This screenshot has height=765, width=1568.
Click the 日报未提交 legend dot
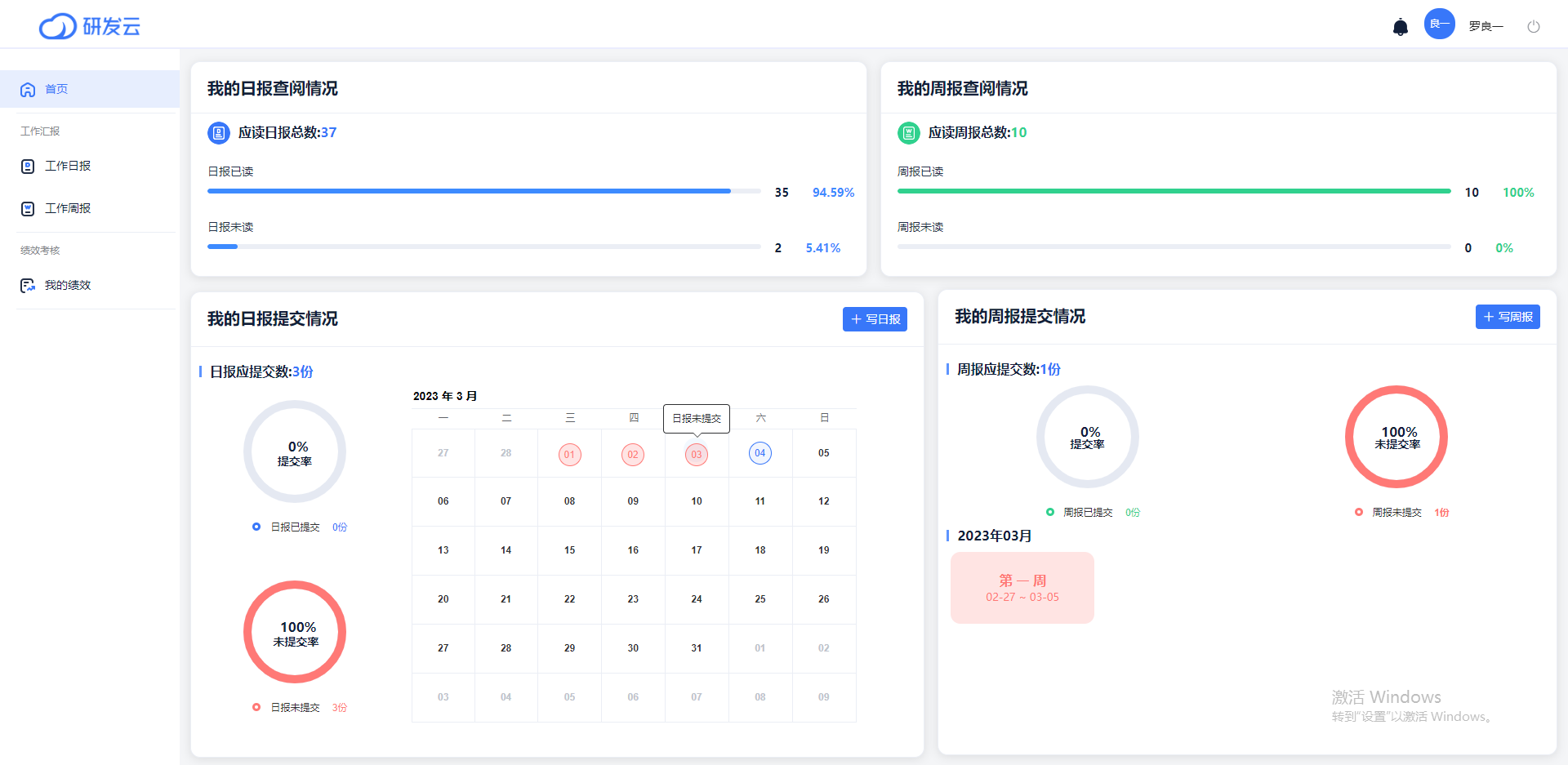coord(256,707)
